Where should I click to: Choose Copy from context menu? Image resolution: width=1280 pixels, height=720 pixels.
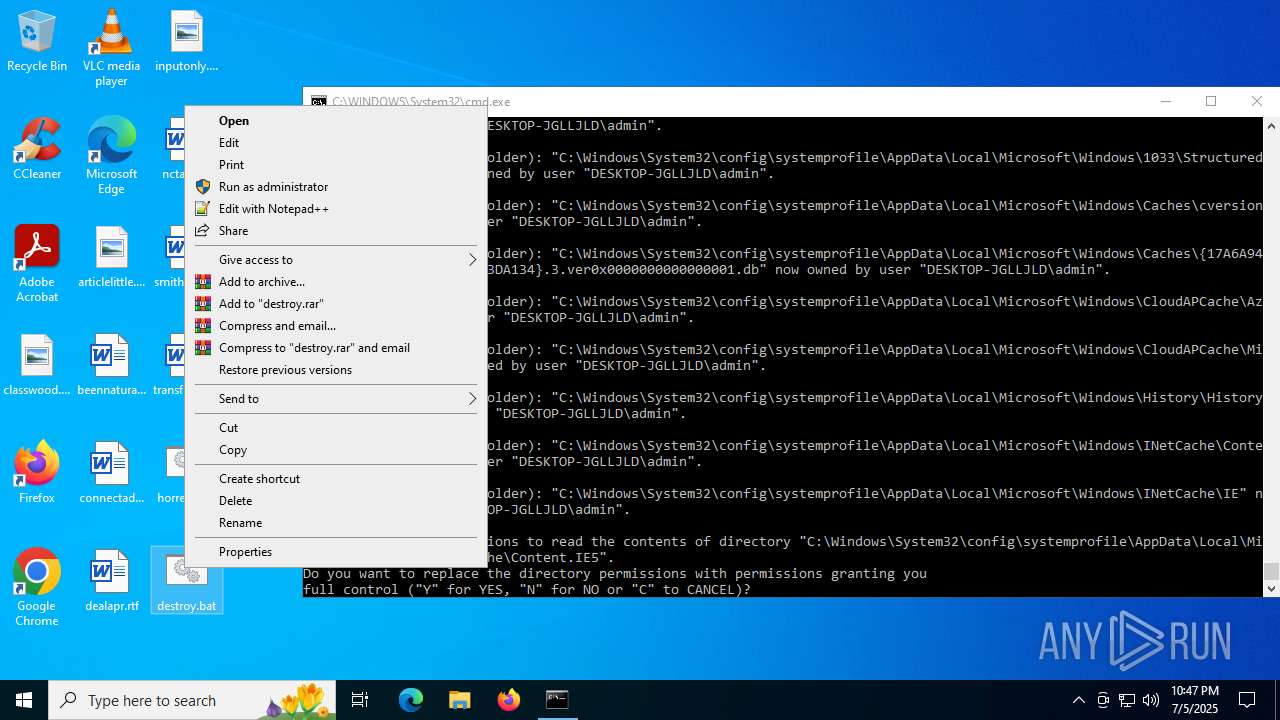336,450
